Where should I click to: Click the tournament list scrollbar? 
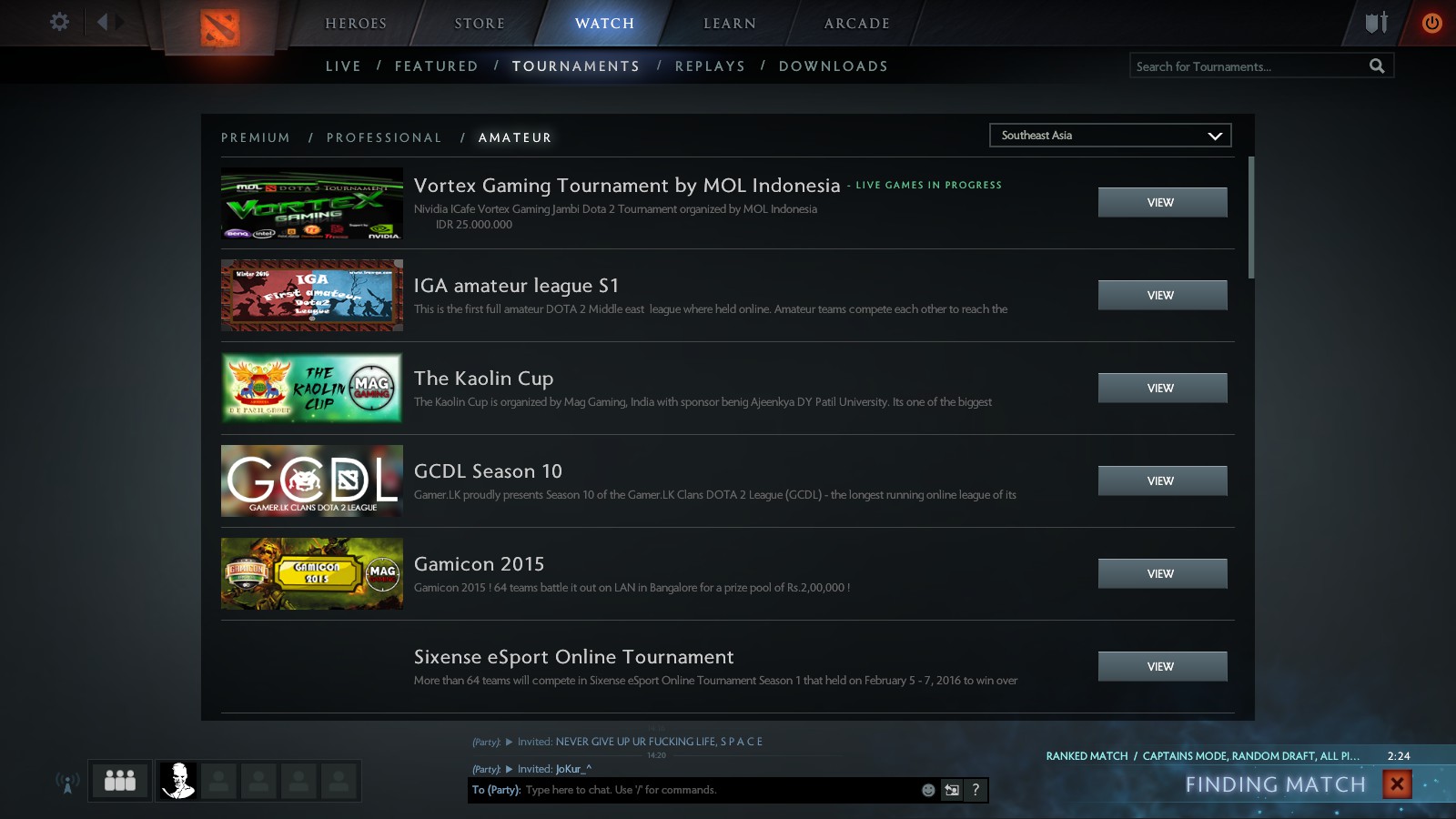1251,217
